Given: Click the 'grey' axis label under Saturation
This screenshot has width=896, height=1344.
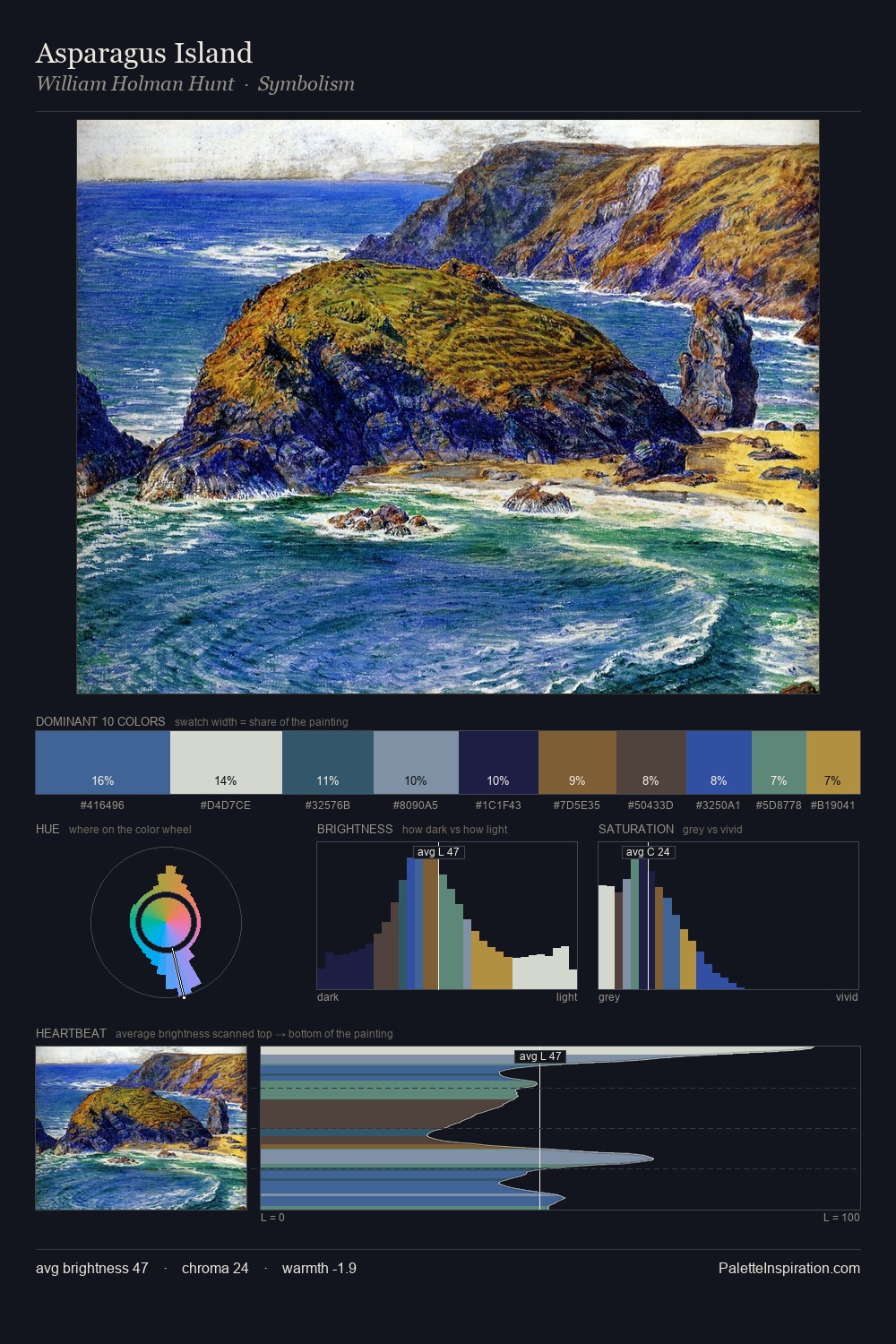Looking at the screenshot, I should (x=609, y=997).
